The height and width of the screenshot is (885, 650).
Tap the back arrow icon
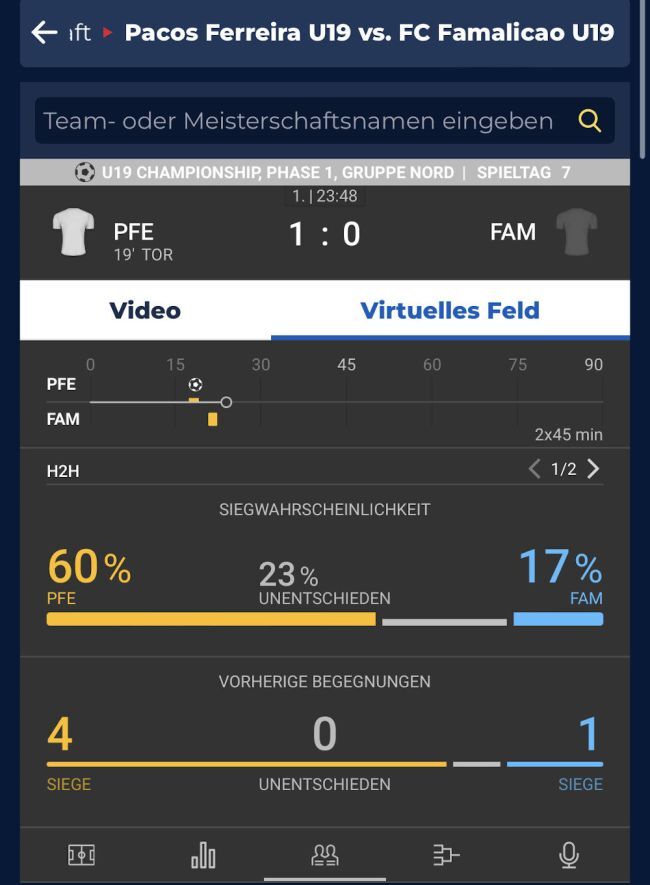click(x=44, y=32)
